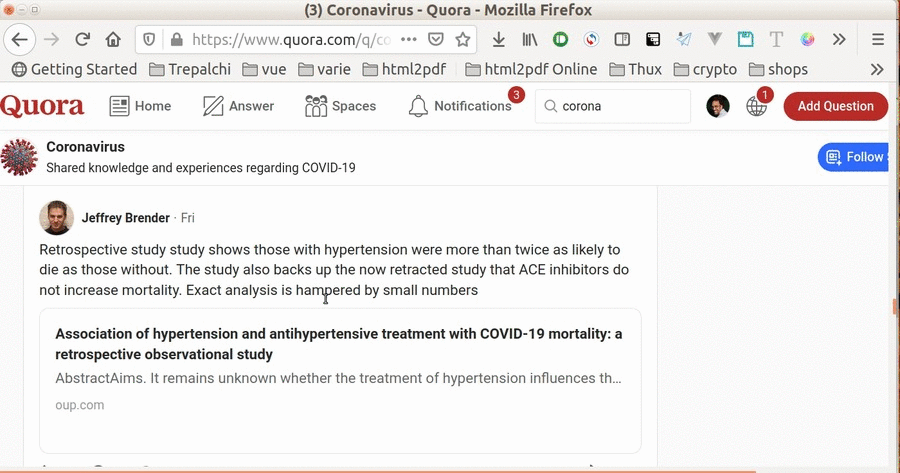Open language globe icon
This screenshot has height=473, width=900.
point(757,106)
